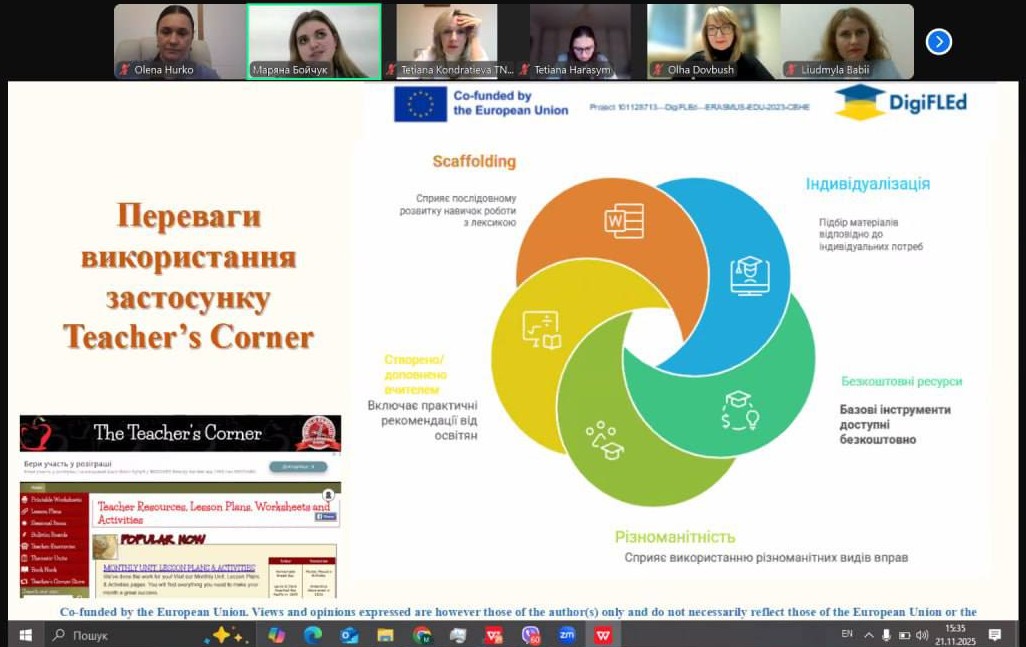
Task: Open the Zoom app in taskbar
Action: click(567, 635)
